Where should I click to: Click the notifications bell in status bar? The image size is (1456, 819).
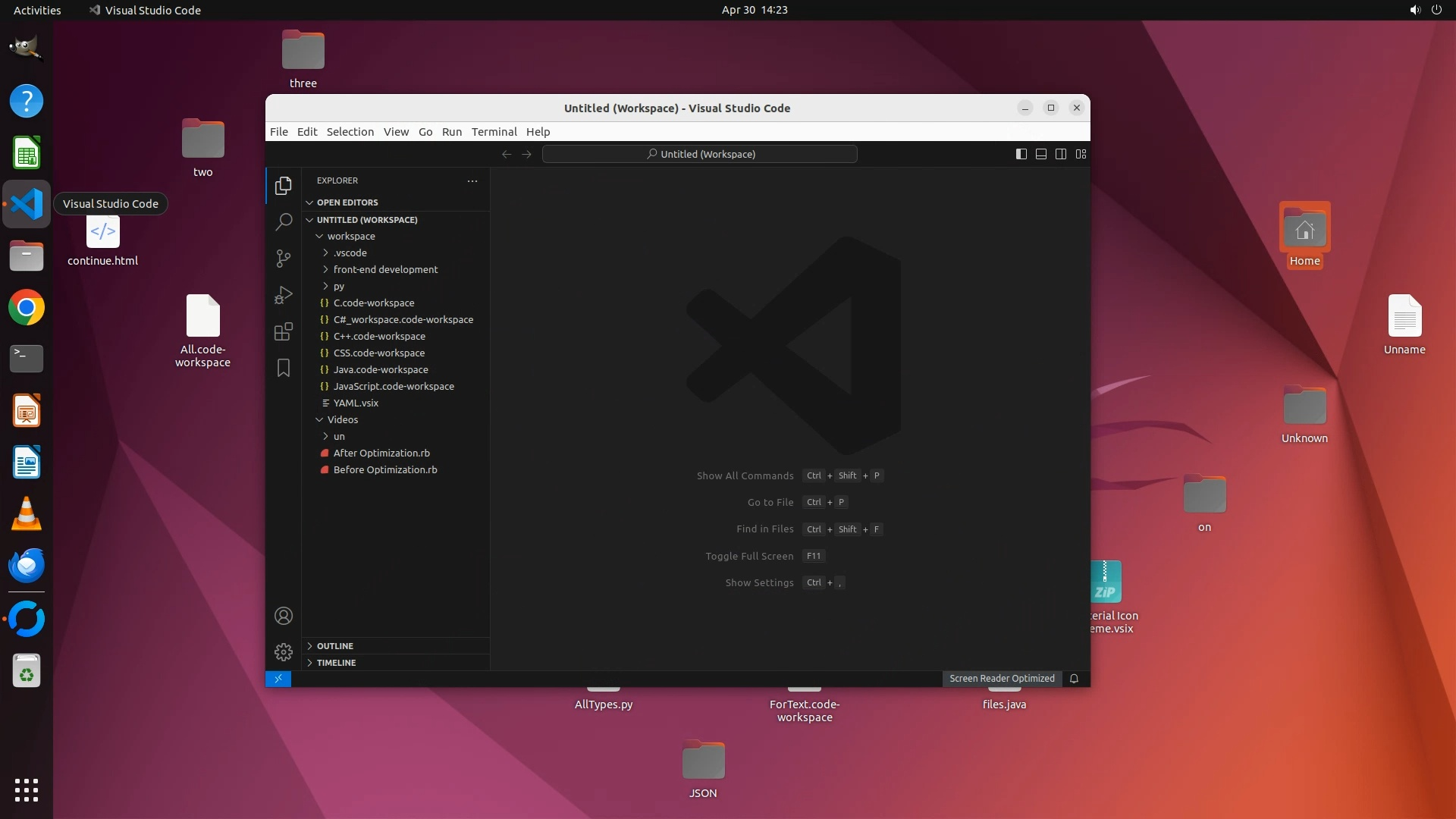click(1074, 679)
